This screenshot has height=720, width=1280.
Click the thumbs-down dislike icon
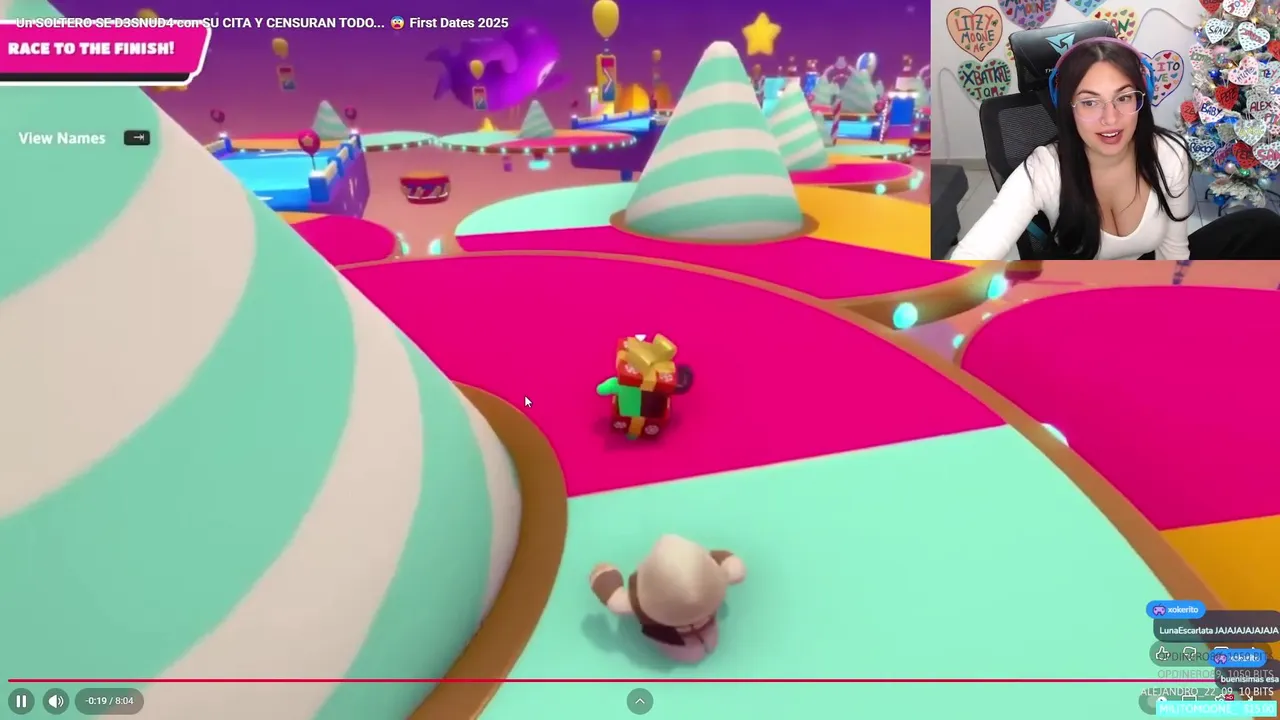pos(1190,653)
